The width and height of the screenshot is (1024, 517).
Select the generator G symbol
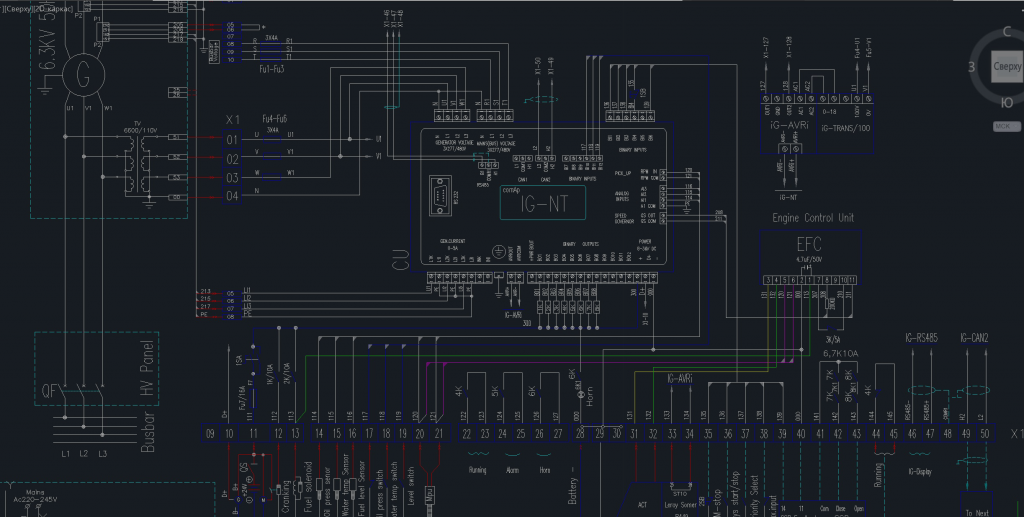82,74
